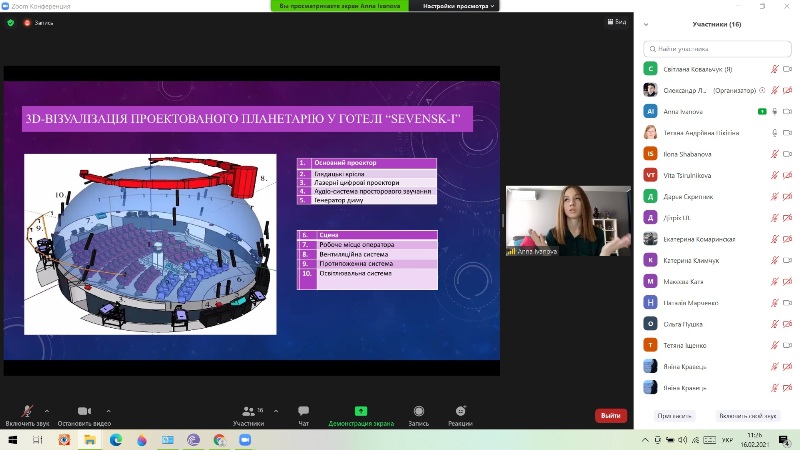Expand video options arrow beside Остановить видео
Image resolution: width=800 pixels, height=450 pixels.
pos(108,411)
